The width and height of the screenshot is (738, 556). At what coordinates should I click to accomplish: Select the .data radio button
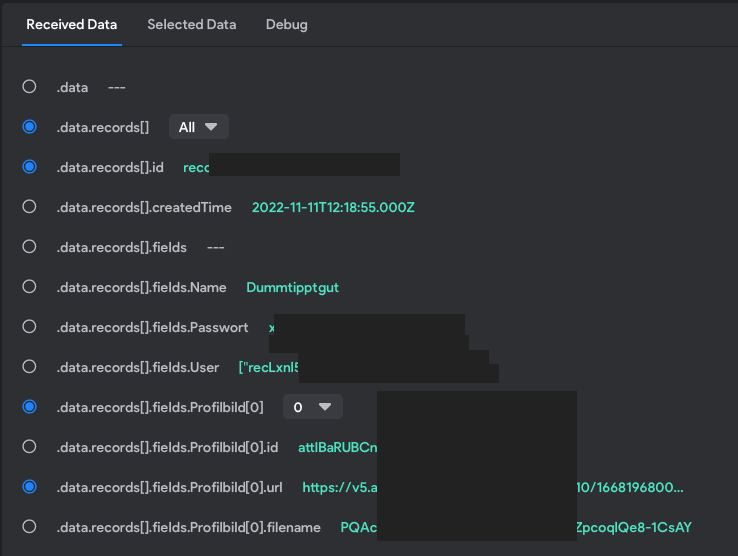click(x=29, y=87)
